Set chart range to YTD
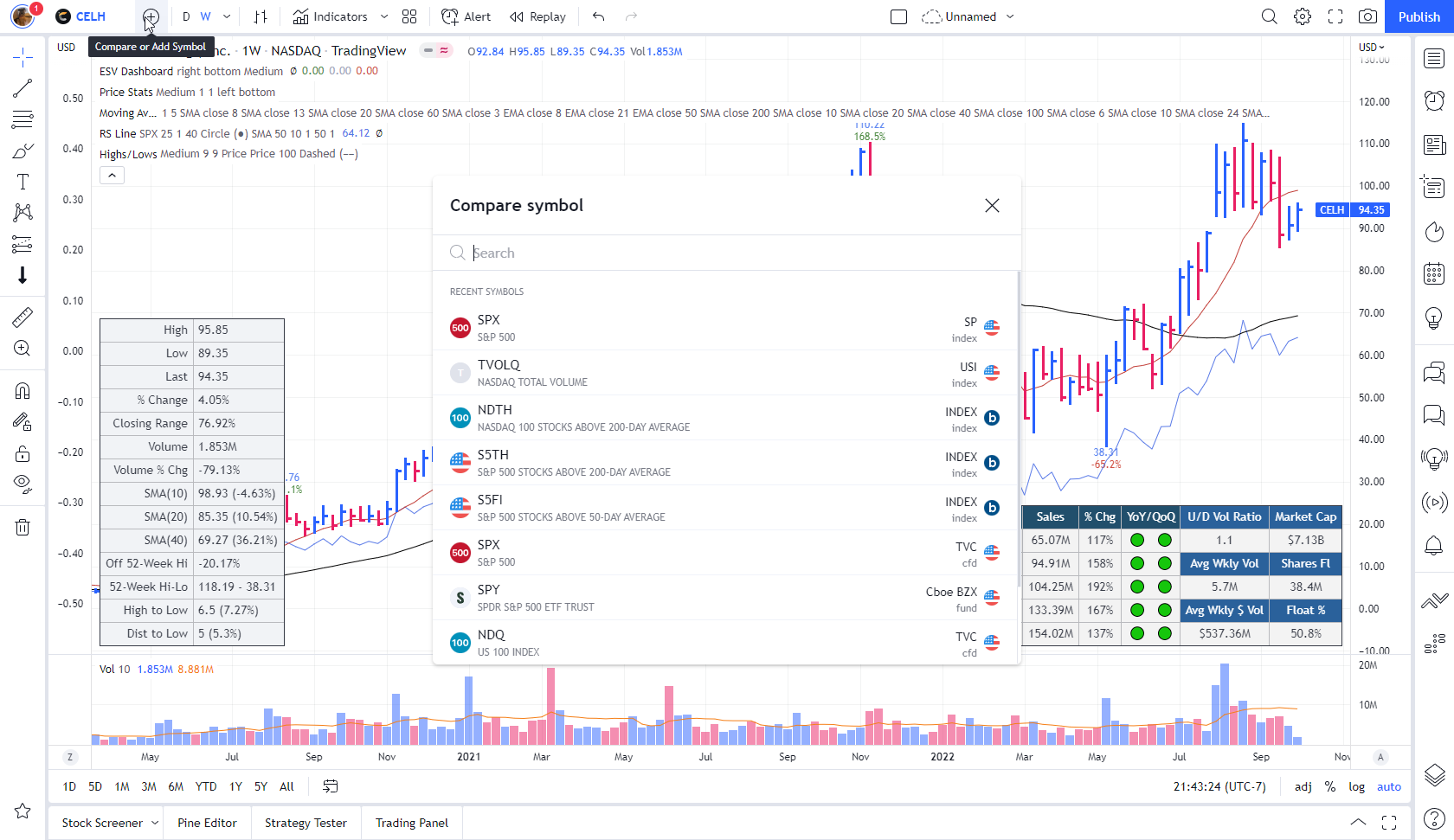This screenshot has height=840, width=1454. click(x=206, y=786)
